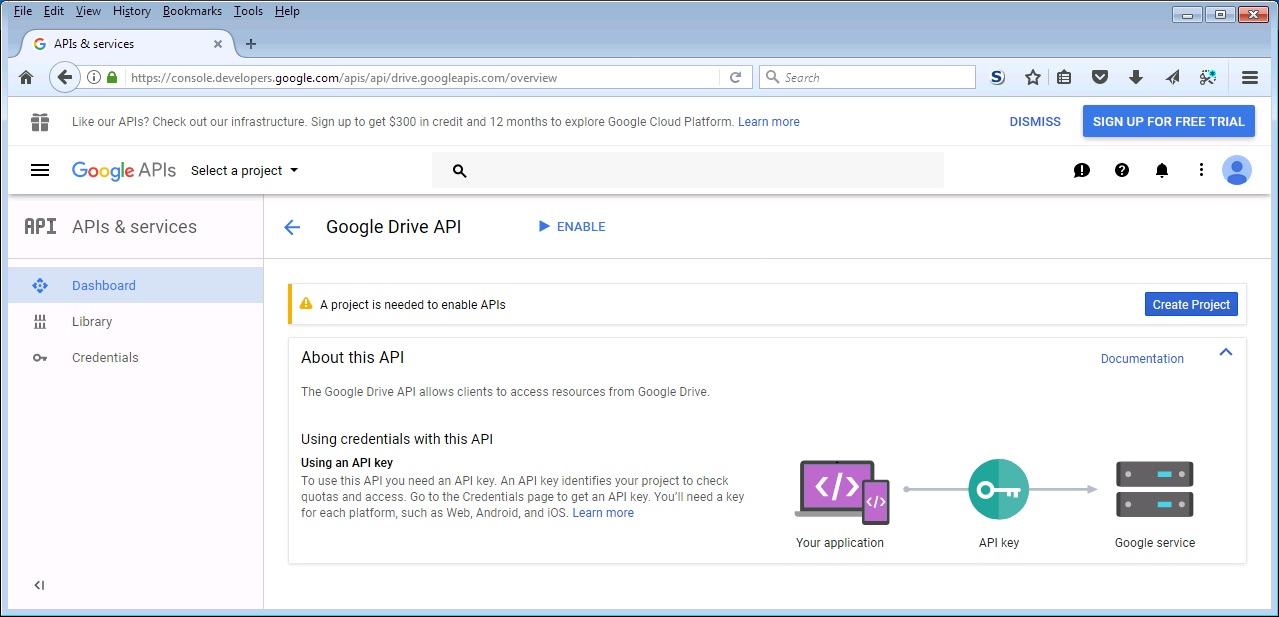The width and height of the screenshot is (1279, 617).
Task: Open the Edit menu
Action: [54, 11]
